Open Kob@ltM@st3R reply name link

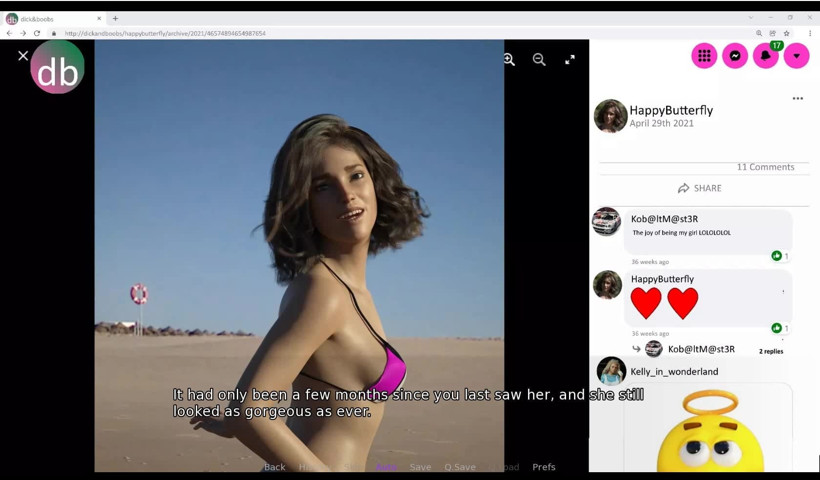701,349
